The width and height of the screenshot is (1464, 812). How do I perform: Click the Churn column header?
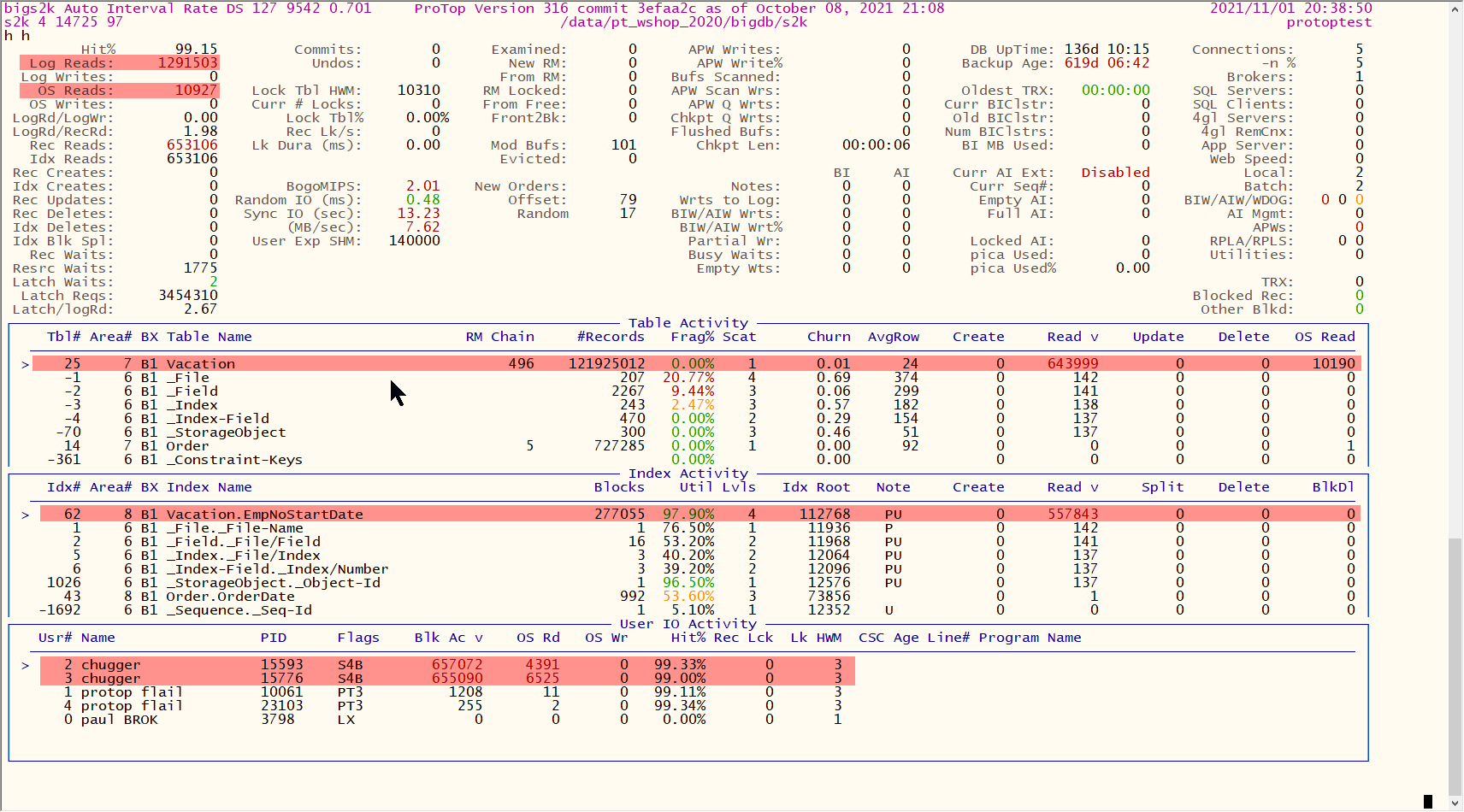tap(829, 337)
